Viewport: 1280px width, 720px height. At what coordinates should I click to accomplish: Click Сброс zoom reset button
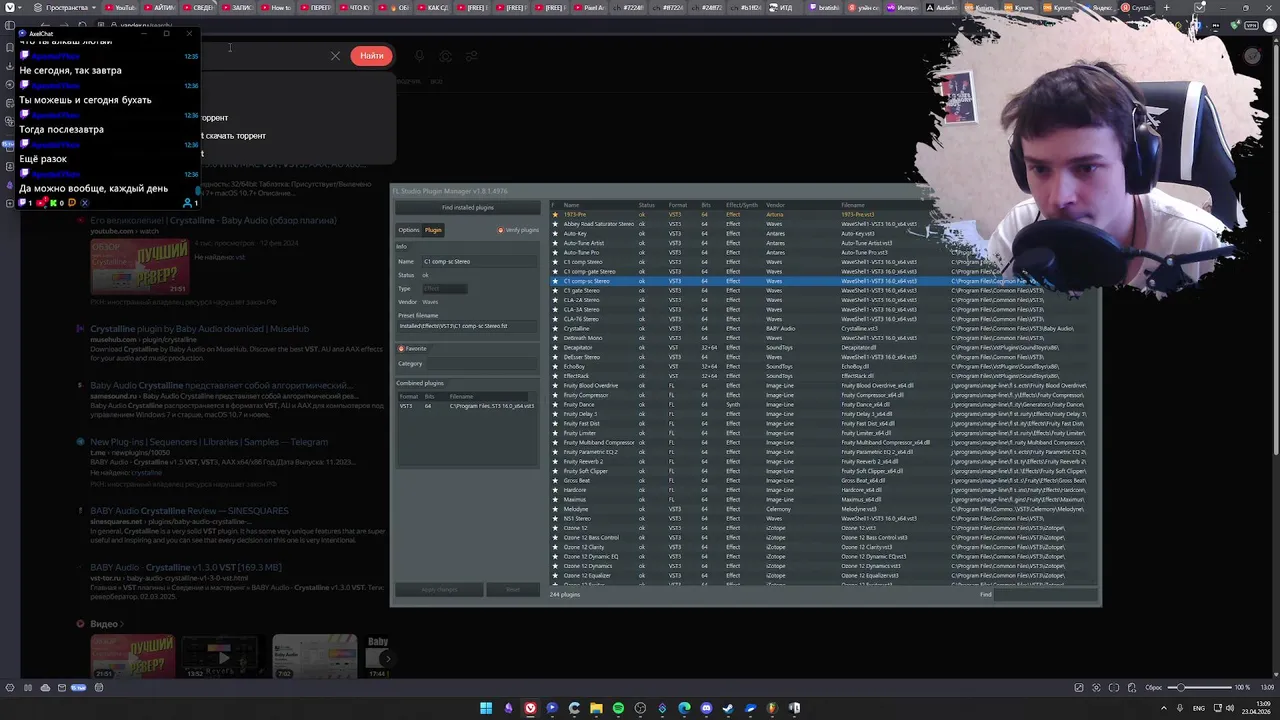click(x=1153, y=688)
